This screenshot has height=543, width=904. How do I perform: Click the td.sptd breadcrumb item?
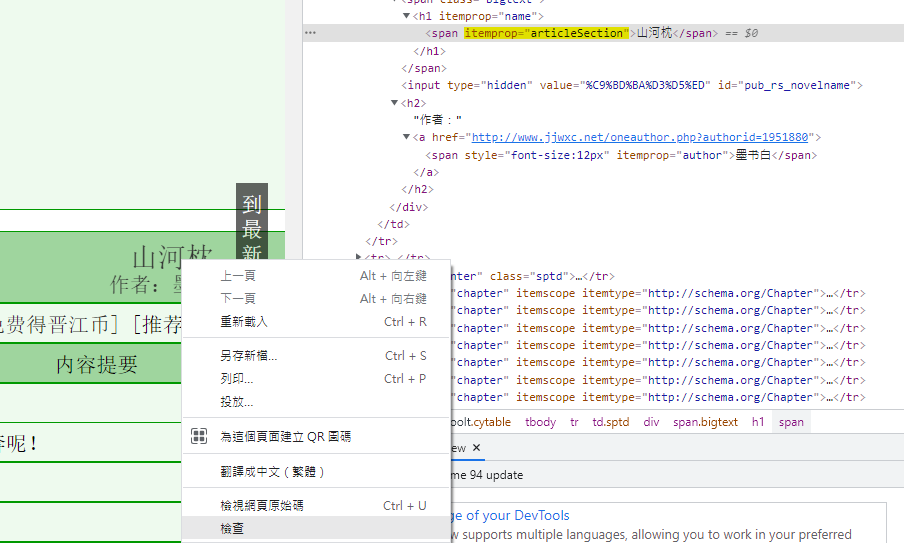tap(611, 422)
